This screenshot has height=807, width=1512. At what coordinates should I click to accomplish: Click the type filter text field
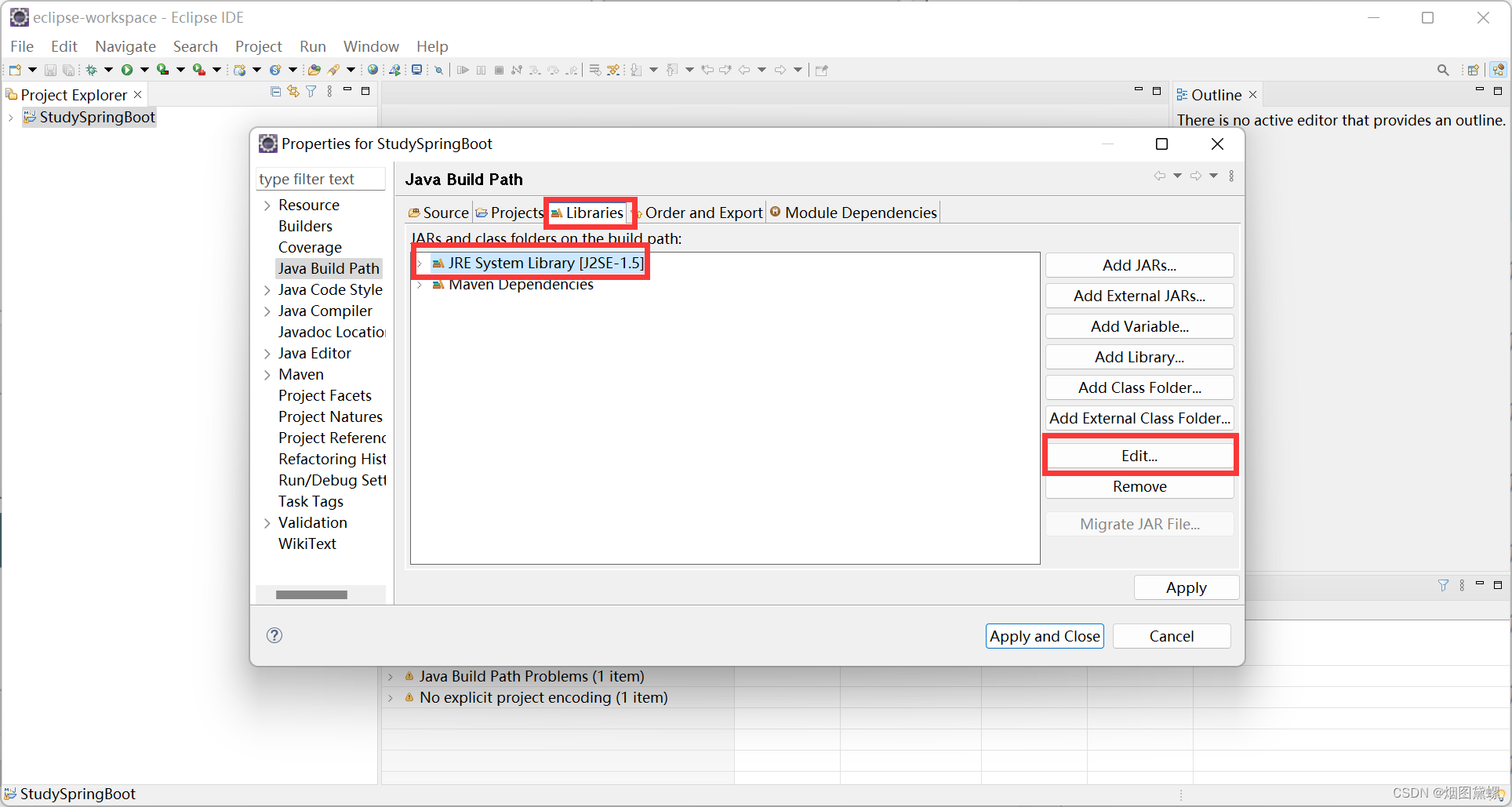tap(320, 179)
